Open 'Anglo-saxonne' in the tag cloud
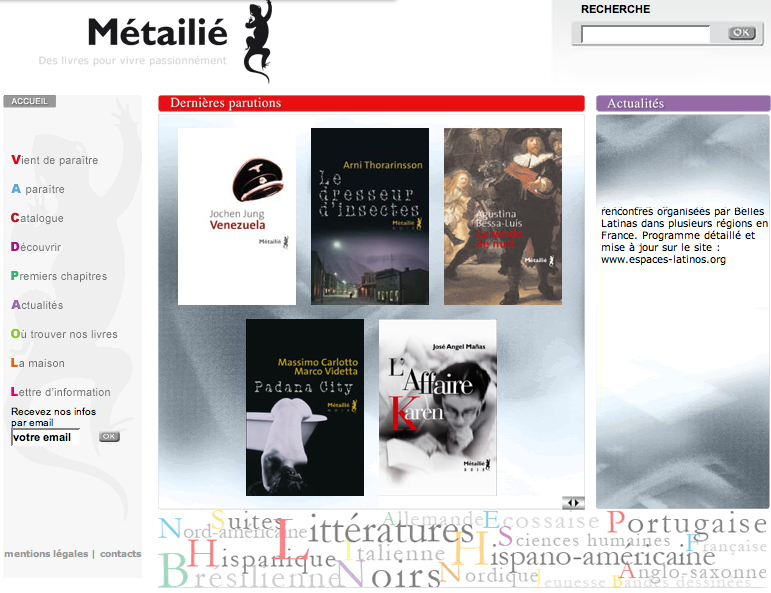 pos(692,571)
